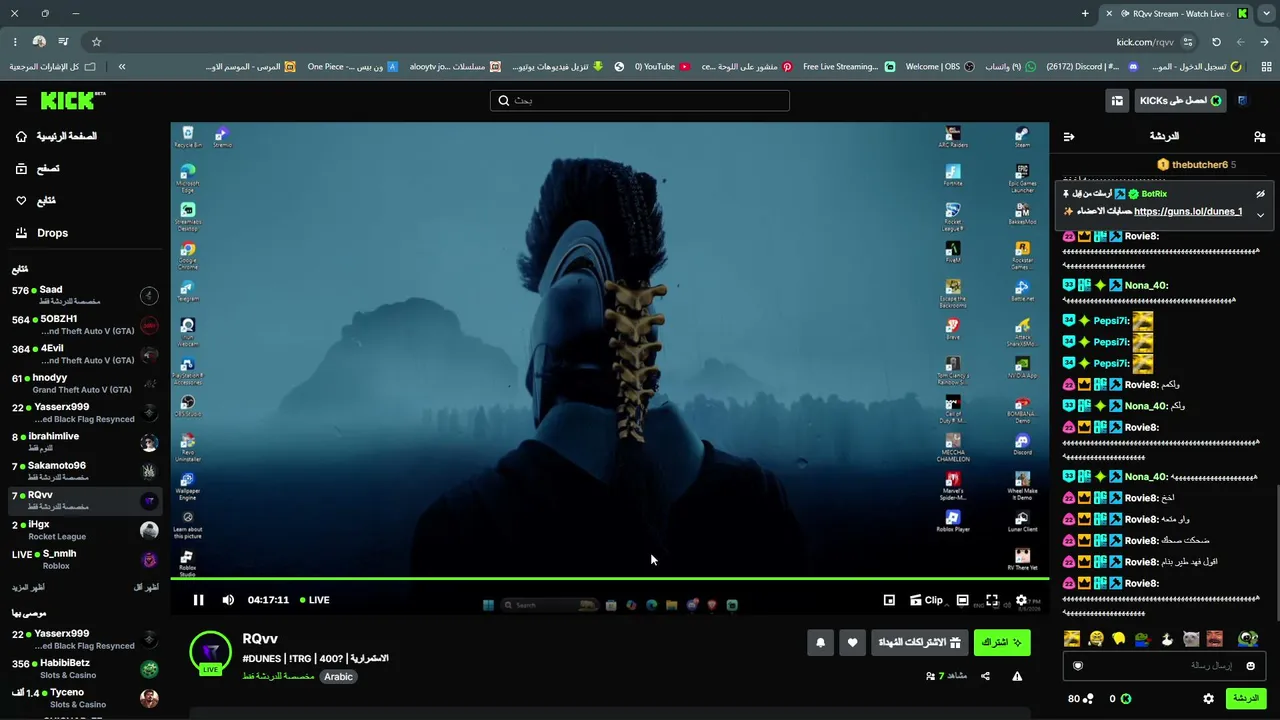
Task: Enter fullscreen on the video player
Action: point(992,600)
